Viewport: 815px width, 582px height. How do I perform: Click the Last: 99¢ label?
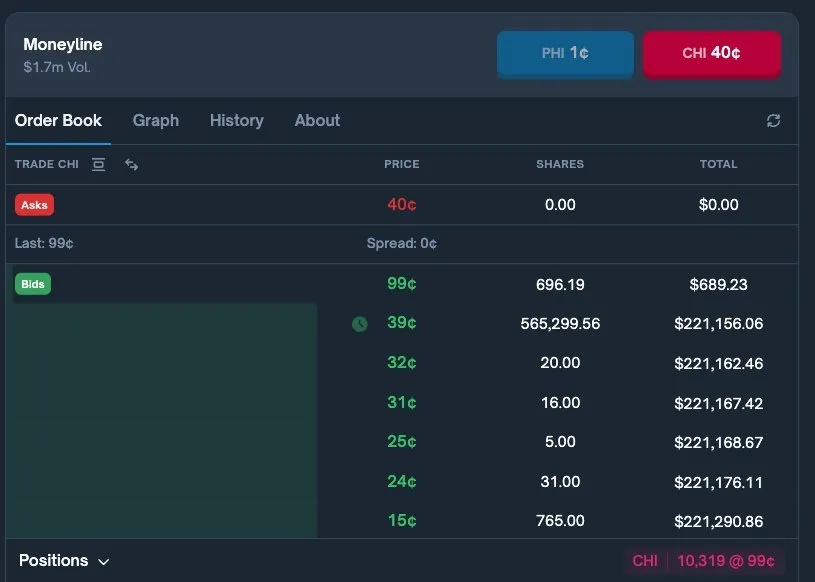(x=44, y=243)
